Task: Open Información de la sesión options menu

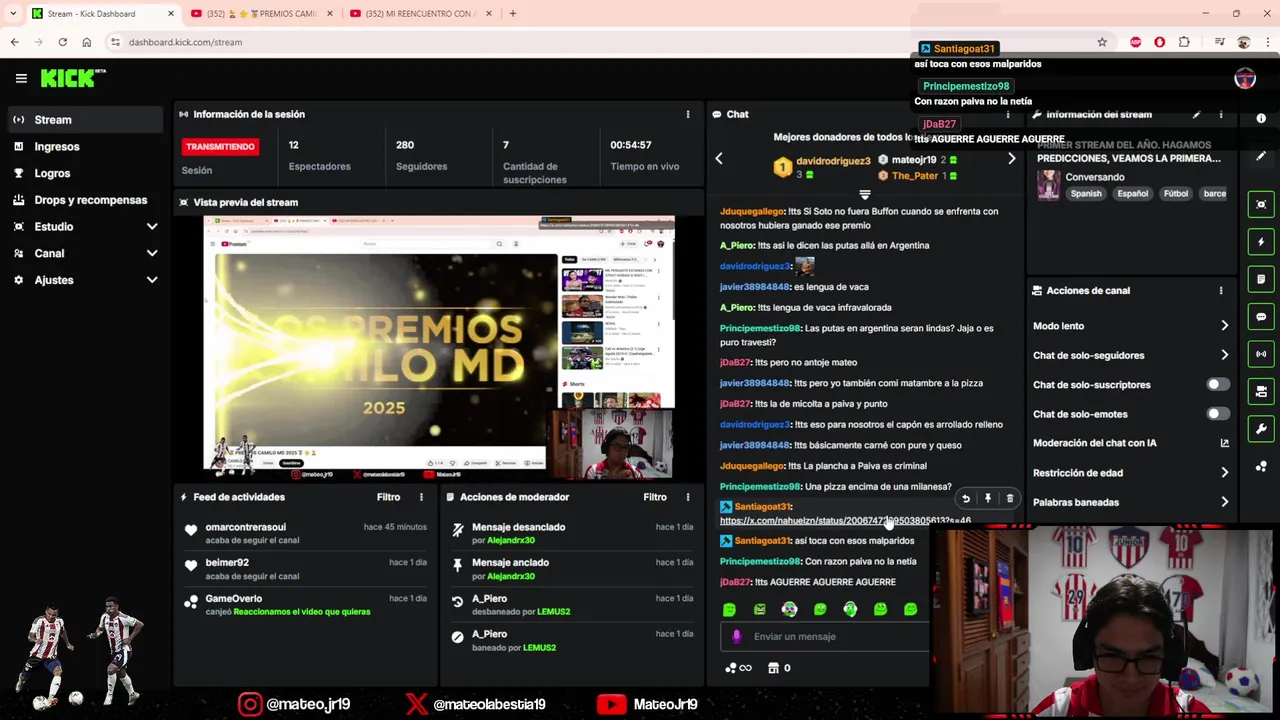Action: click(x=687, y=114)
